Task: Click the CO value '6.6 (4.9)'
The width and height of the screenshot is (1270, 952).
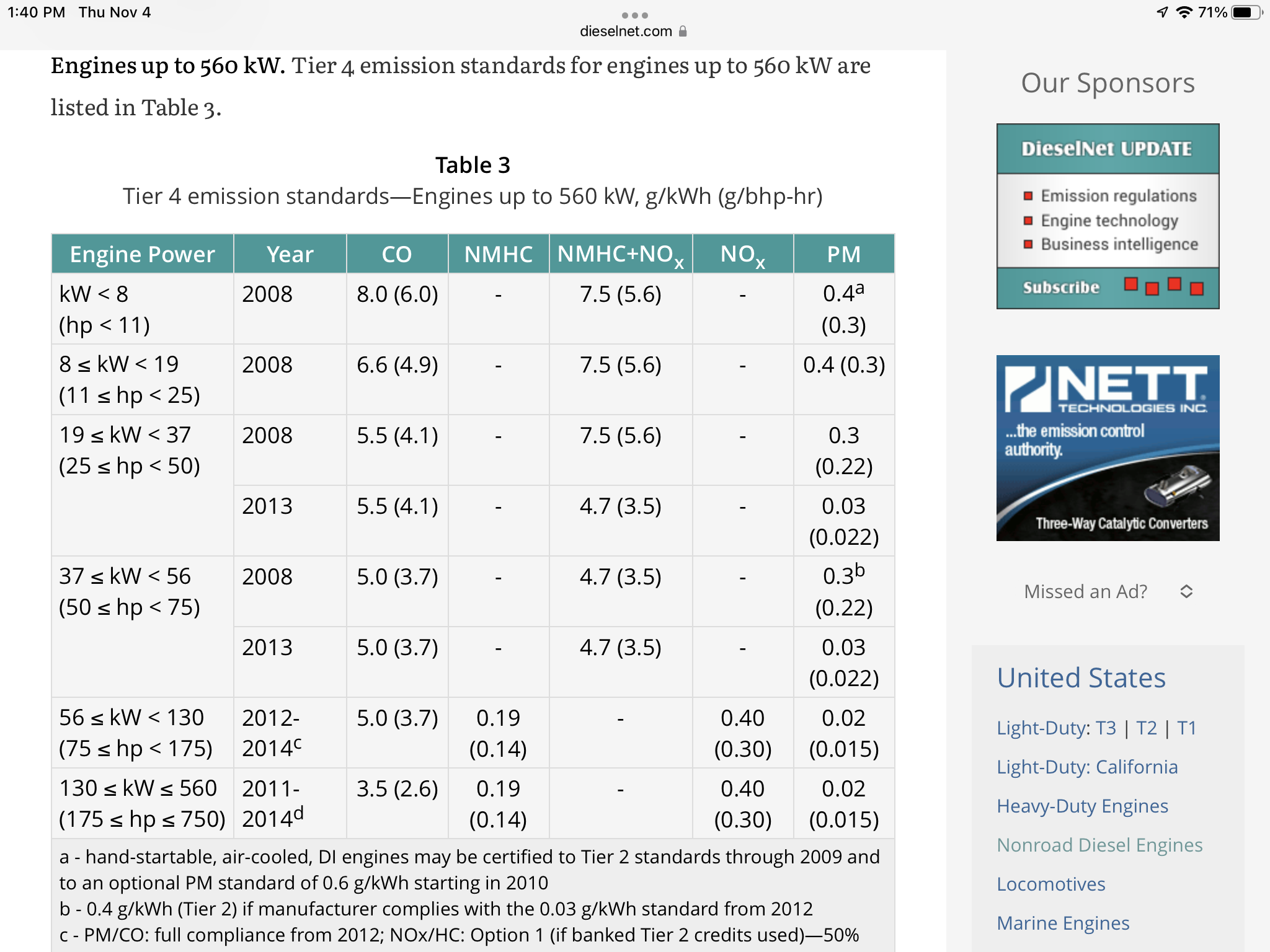Action: tap(397, 364)
